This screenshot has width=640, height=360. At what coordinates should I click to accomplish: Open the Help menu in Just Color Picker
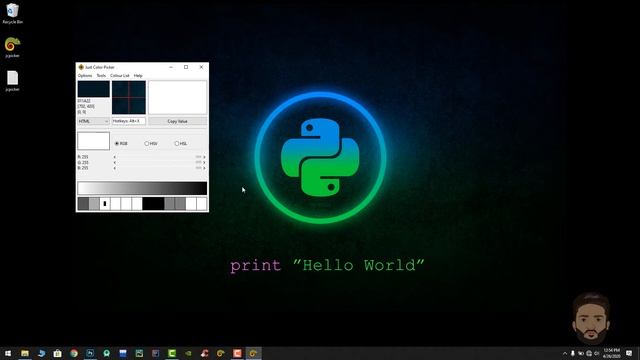tap(138, 76)
